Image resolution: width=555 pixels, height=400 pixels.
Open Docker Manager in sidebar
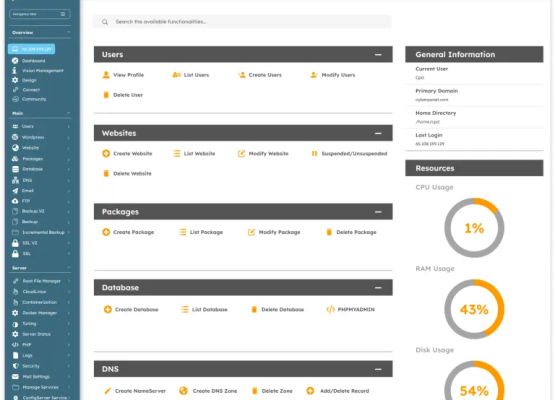pos(40,313)
